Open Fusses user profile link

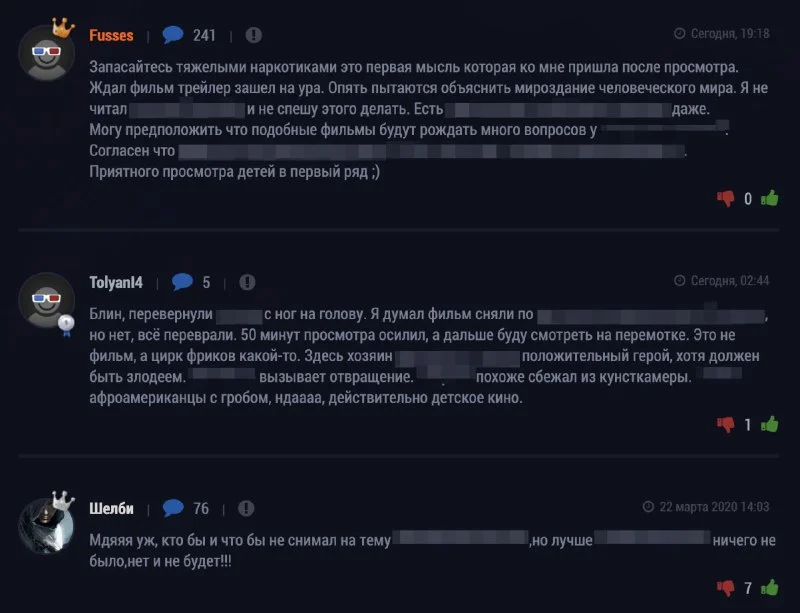click(x=111, y=35)
